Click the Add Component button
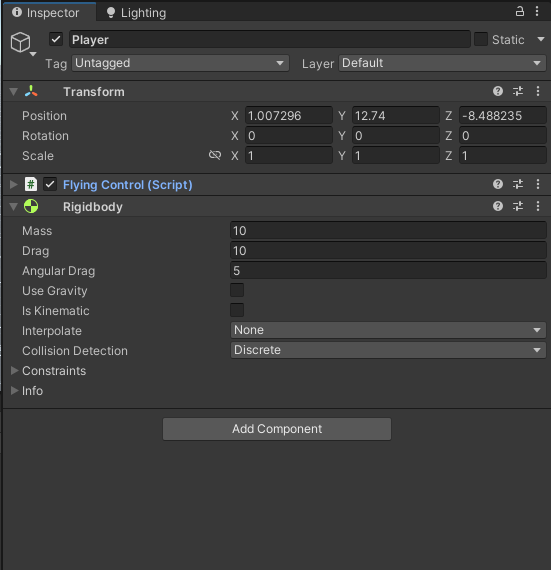Screen dimensions: 551x570 tap(277, 429)
